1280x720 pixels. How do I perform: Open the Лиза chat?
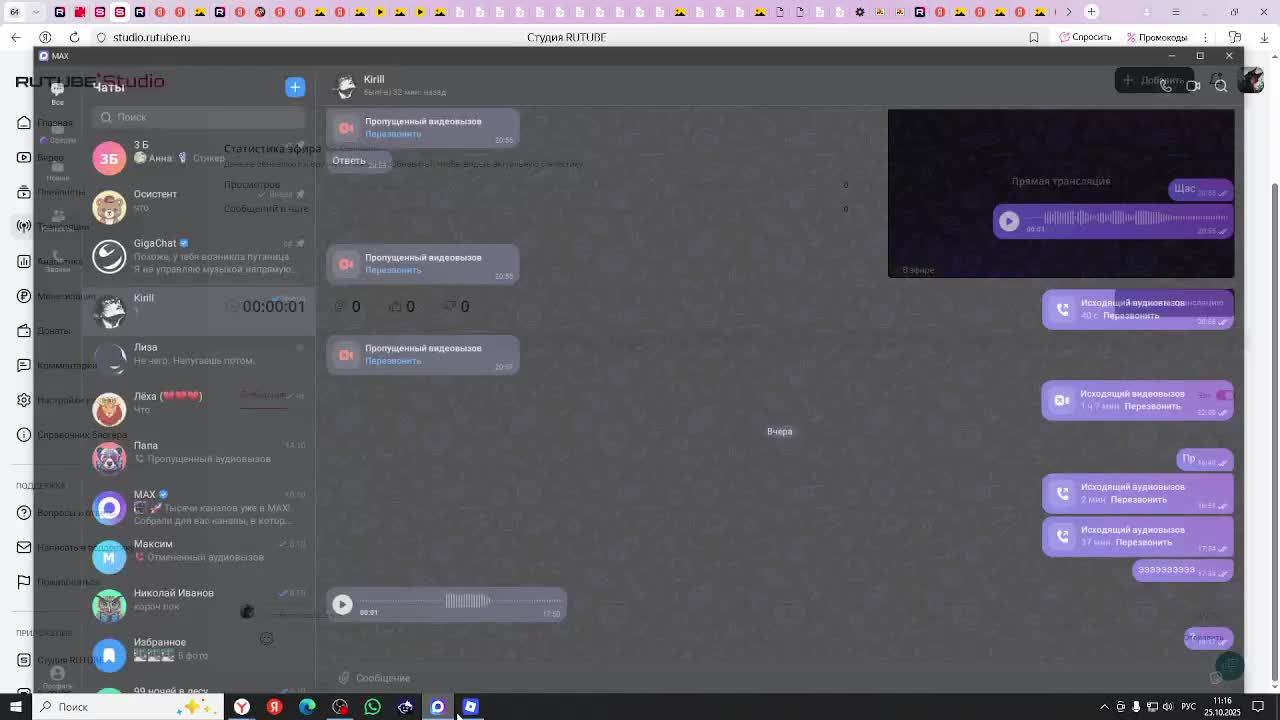coord(198,360)
